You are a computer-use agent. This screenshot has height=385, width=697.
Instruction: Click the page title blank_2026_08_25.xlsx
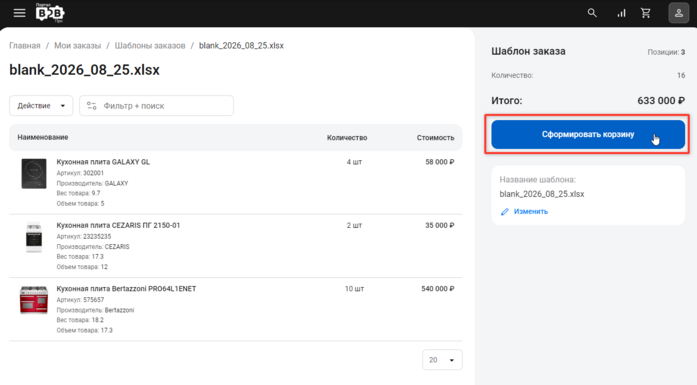coord(84,70)
